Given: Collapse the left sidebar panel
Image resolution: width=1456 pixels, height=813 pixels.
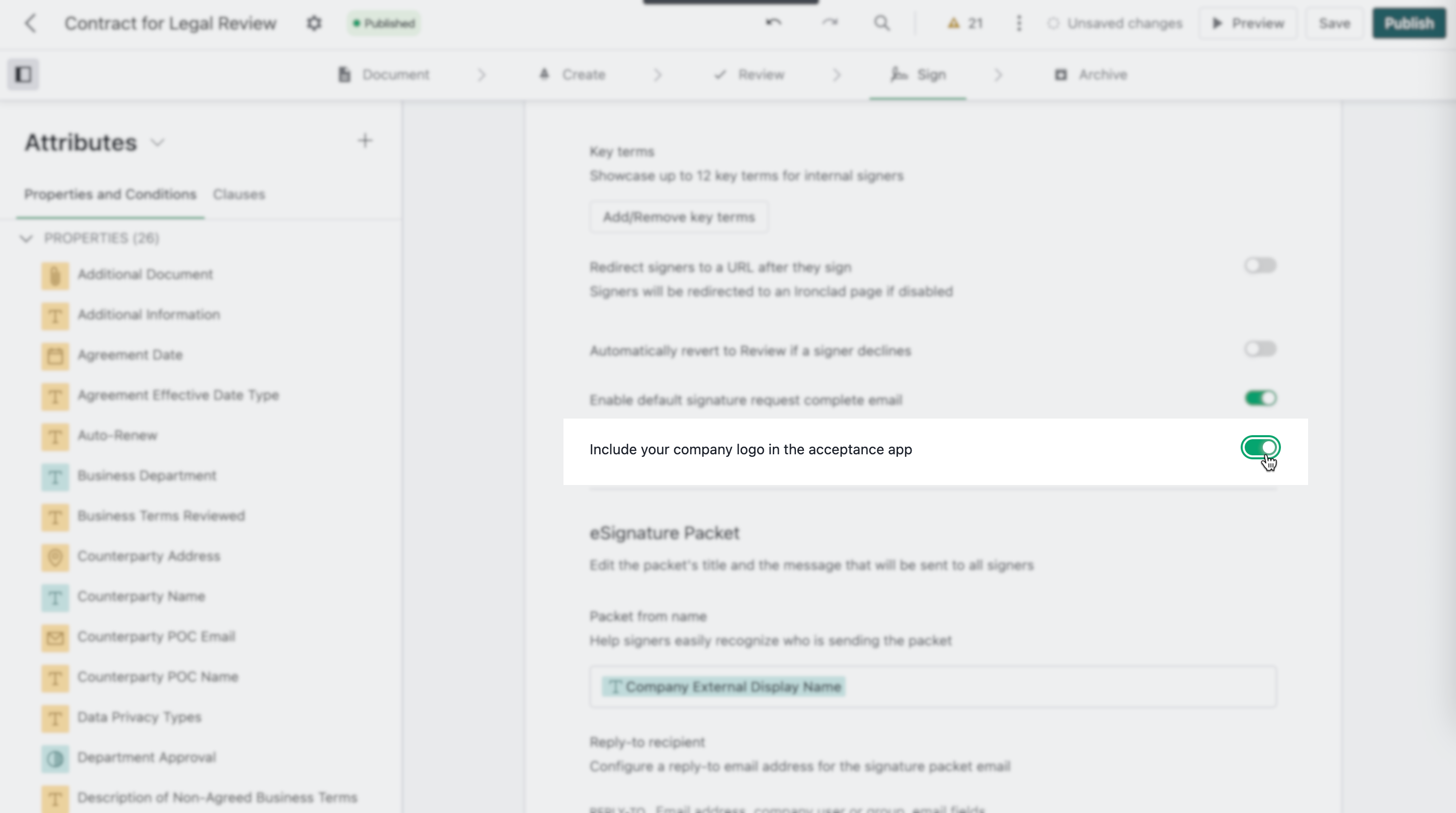Looking at the screenshot, I should coord(23,74).
